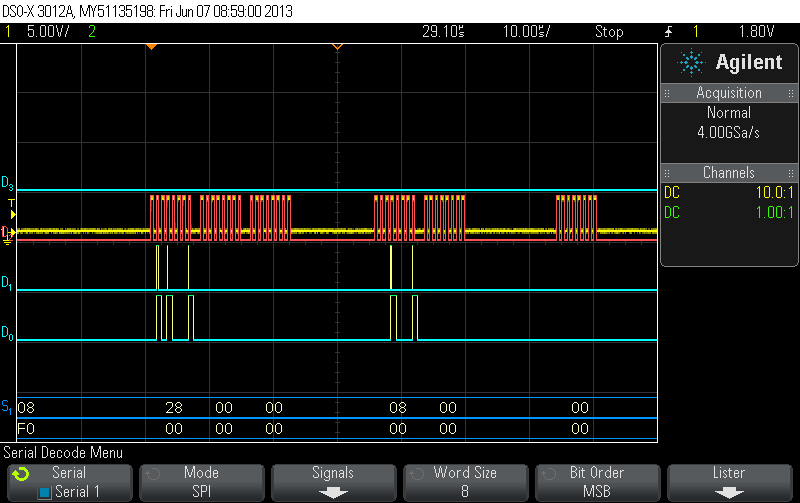The image size is (800, 503).
Task: Click the Agilent logo starburst icon
Action: [691, 62]
